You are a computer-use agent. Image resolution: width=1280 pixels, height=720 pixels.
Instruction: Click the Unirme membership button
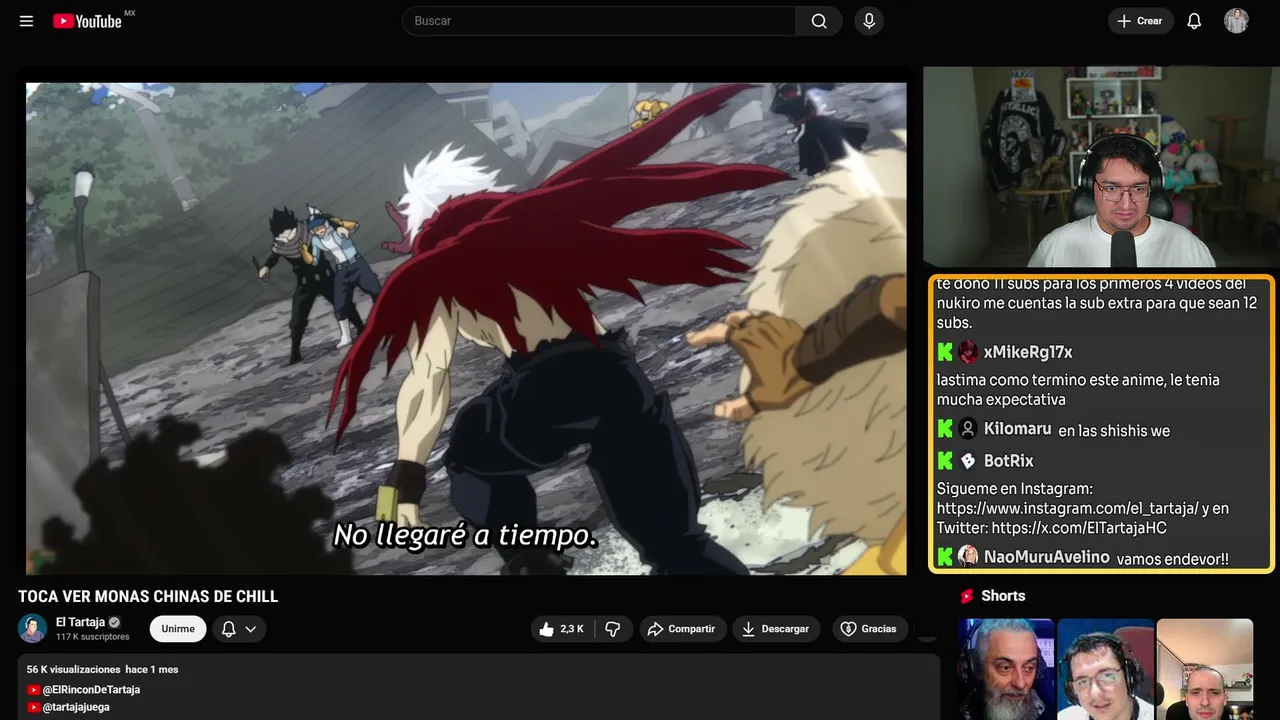pyautogui.click(x=178, y=629)
